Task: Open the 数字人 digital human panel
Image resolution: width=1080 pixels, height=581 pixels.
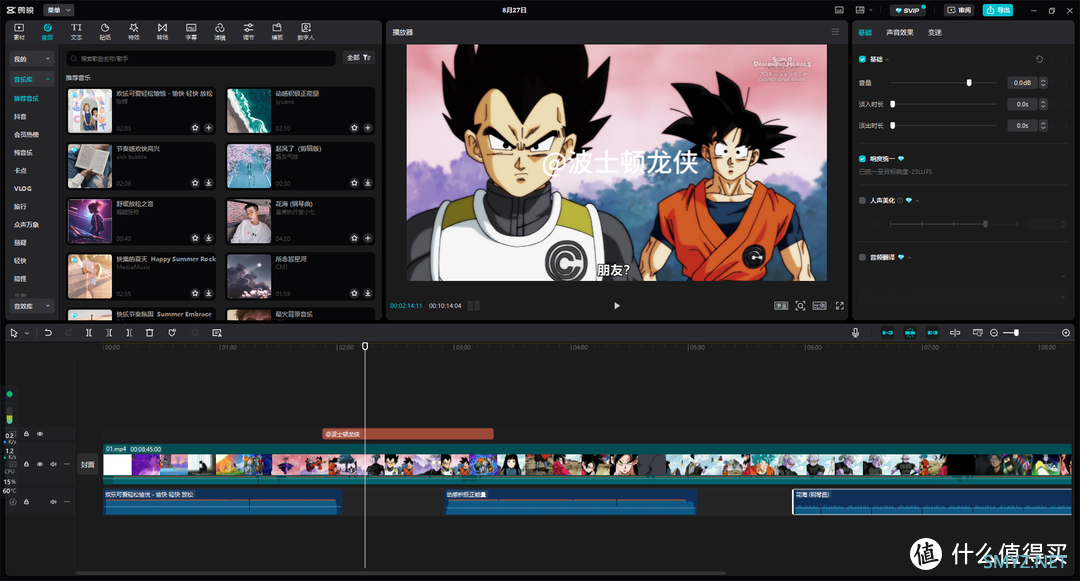Action: coord(306,32)
